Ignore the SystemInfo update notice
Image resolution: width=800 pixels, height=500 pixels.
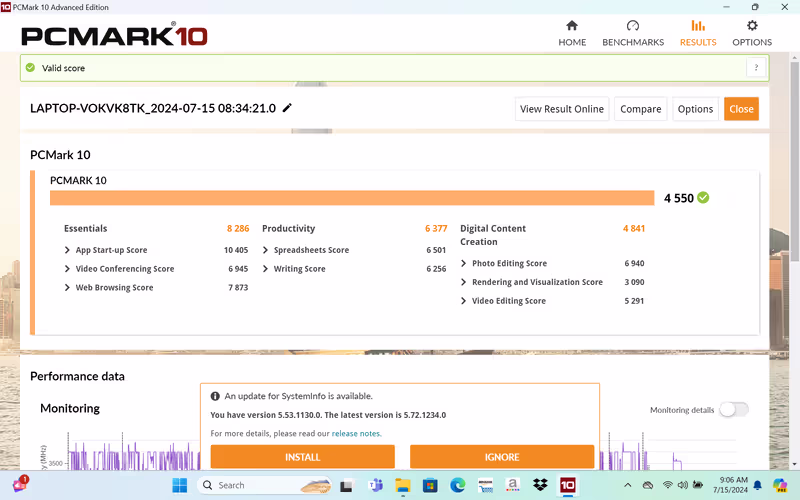[502, 457]
